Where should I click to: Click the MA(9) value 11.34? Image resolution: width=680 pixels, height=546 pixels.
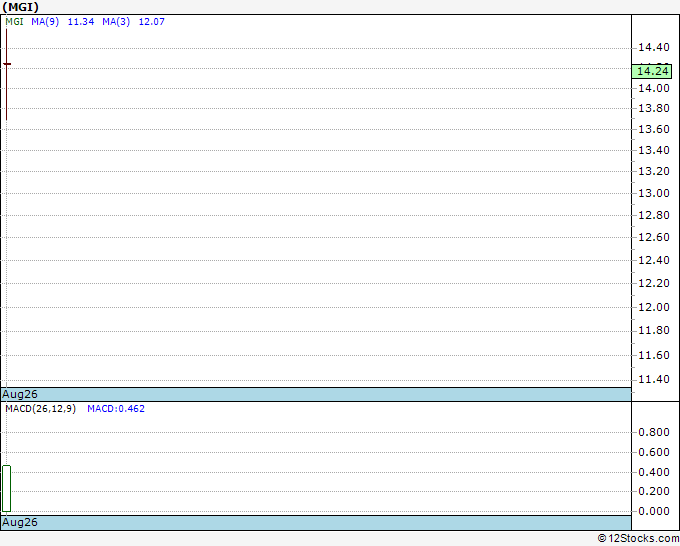[81, 22]
